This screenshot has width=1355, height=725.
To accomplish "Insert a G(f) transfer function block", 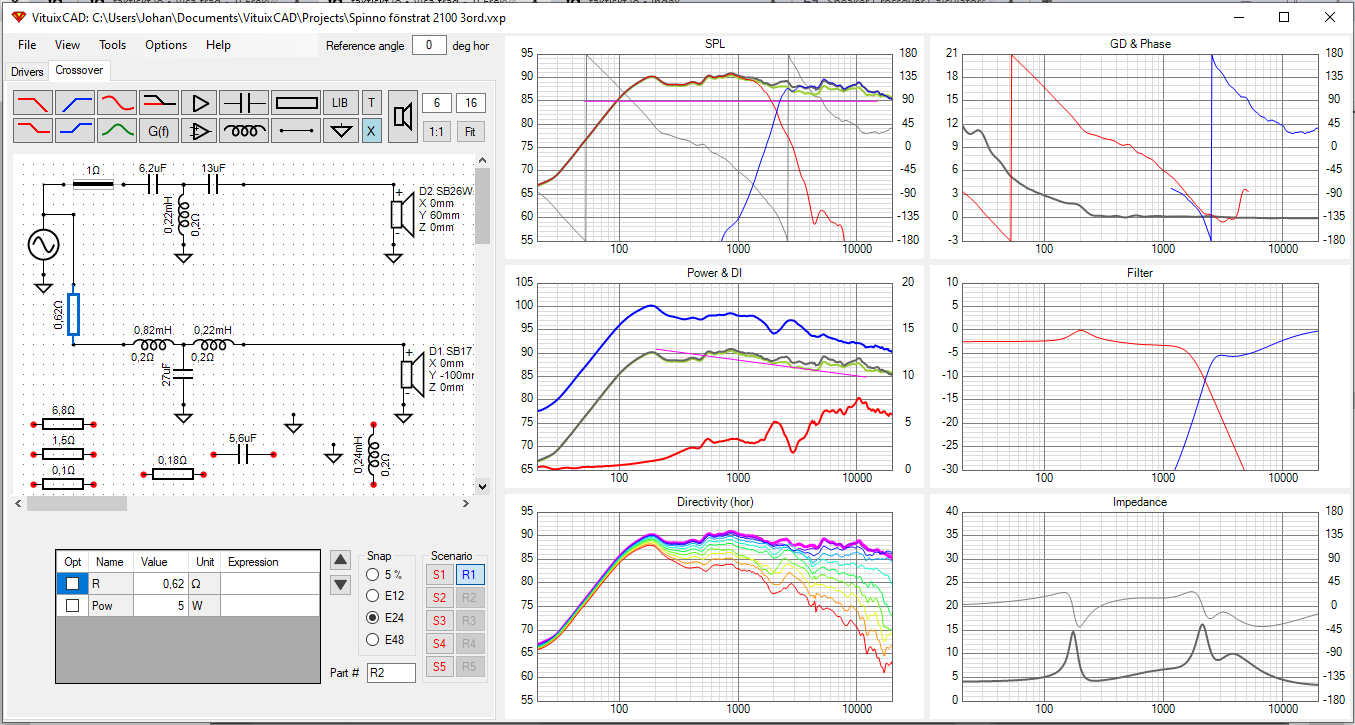I will tap(158, 130).
